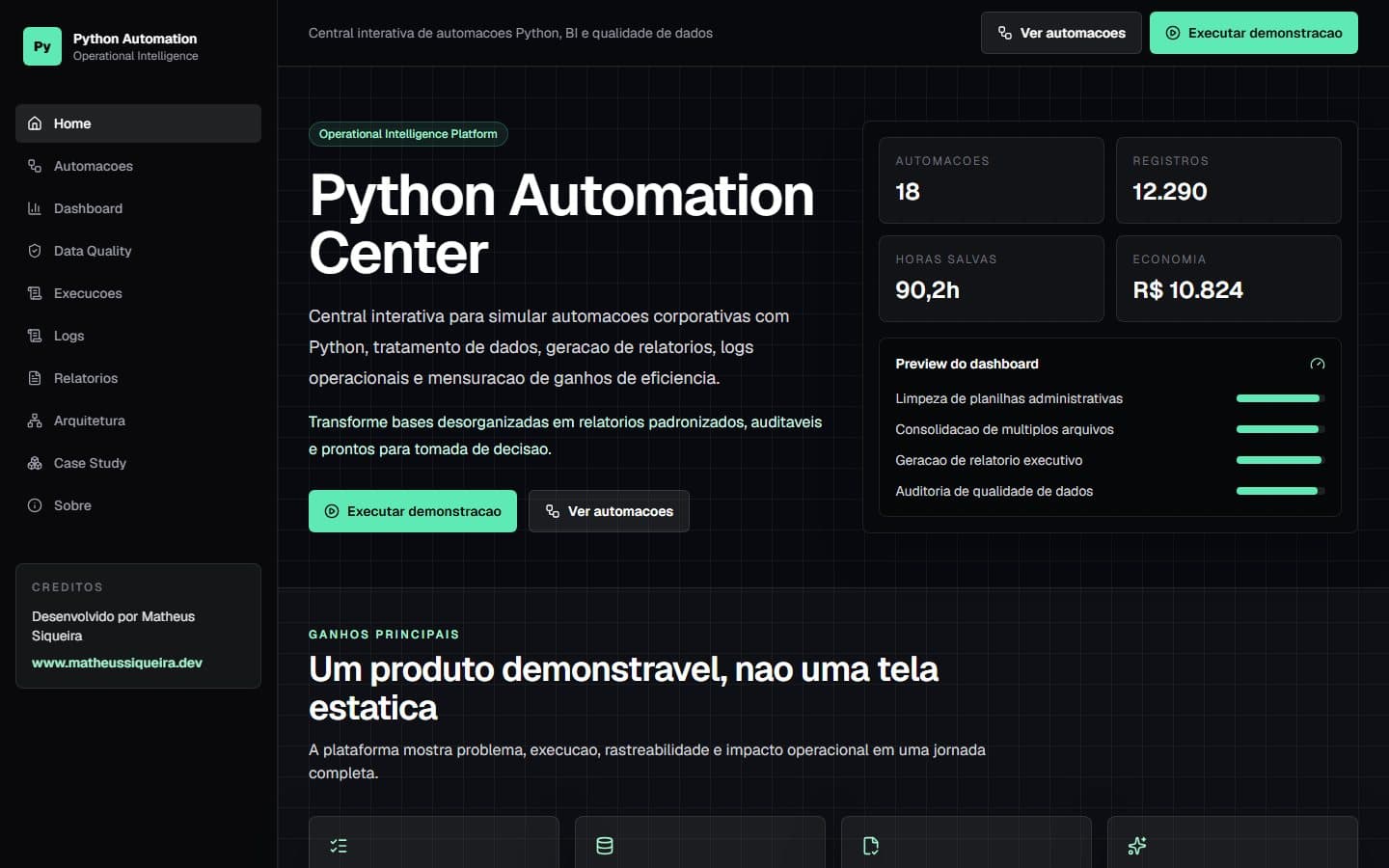Click the Data Quality shield icon
The width and height of the screenshot is (1389, 868).
[35, 251]
